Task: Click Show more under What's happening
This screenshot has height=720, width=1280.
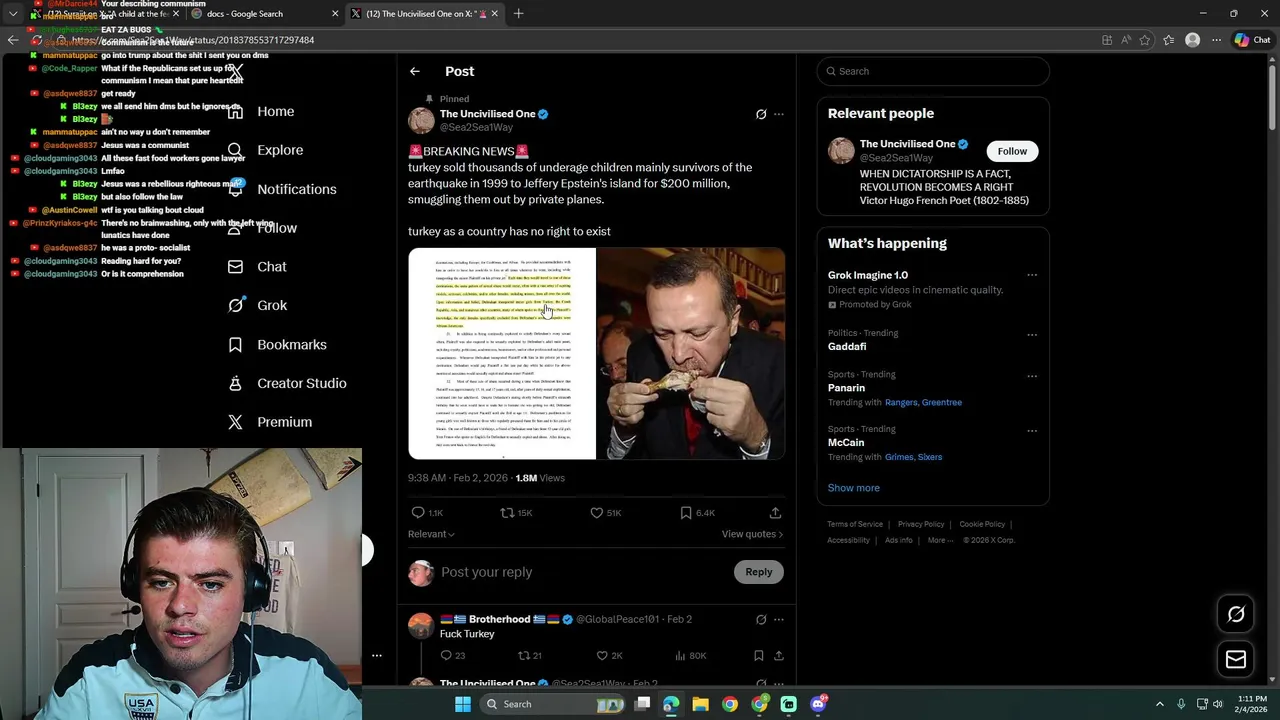Action: (854, 488)
